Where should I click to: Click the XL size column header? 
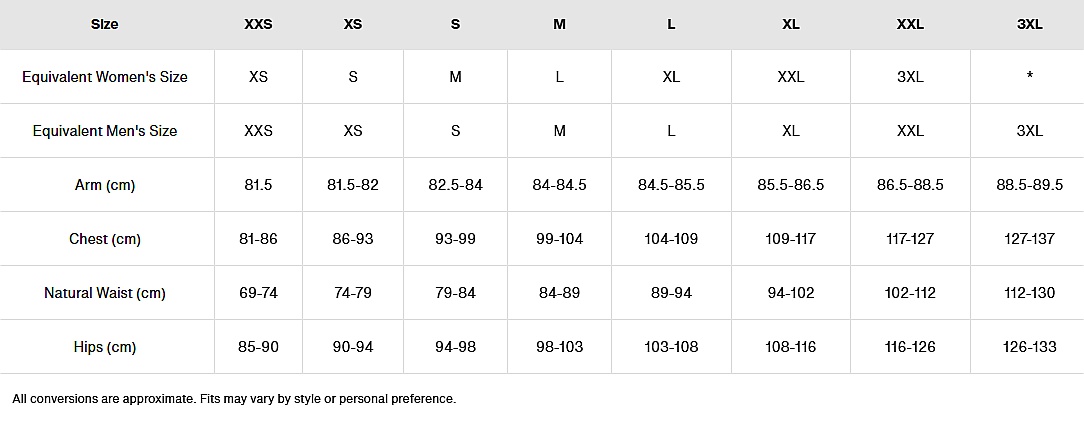pos(790,24)
